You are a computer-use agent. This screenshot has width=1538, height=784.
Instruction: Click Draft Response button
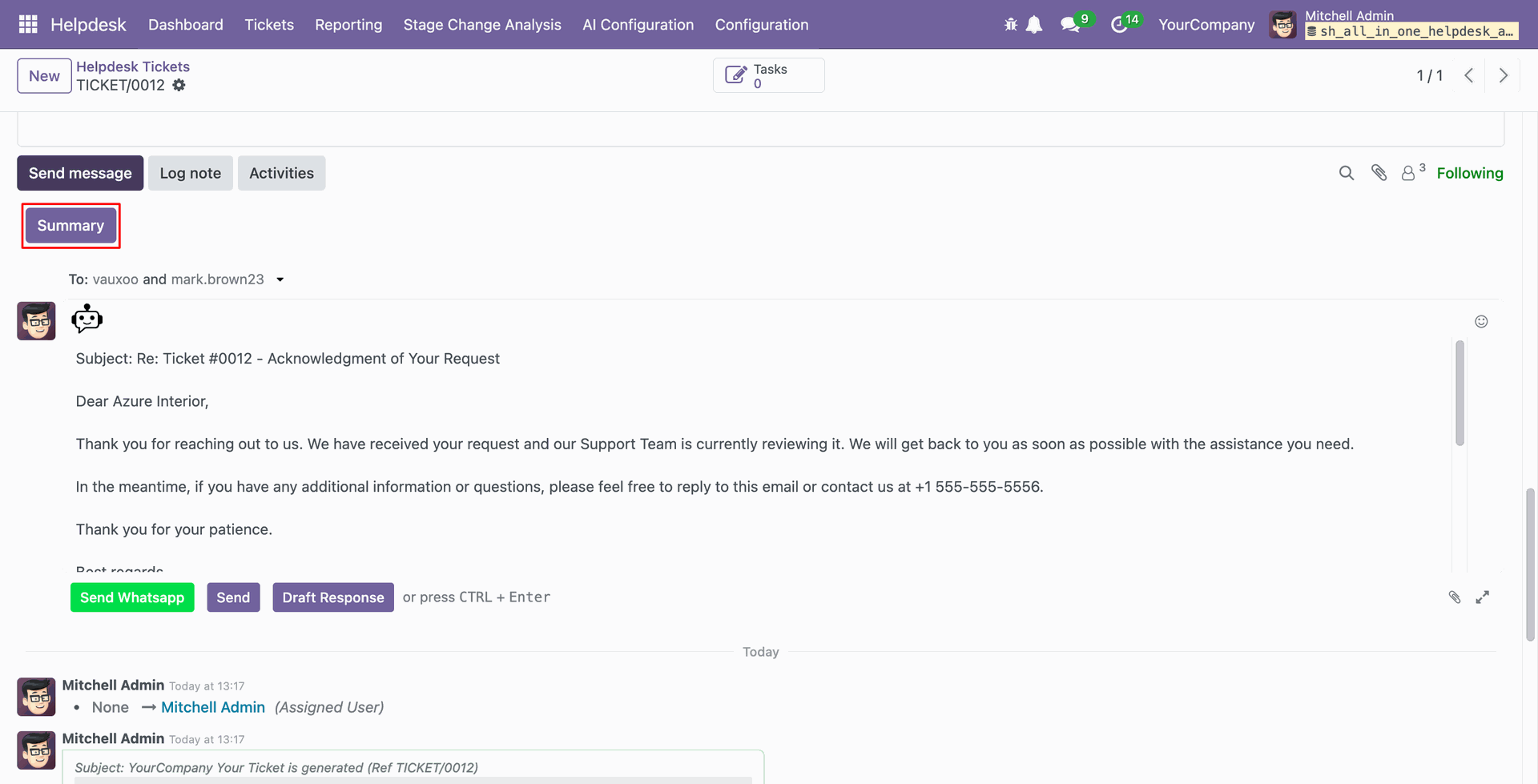333,597
